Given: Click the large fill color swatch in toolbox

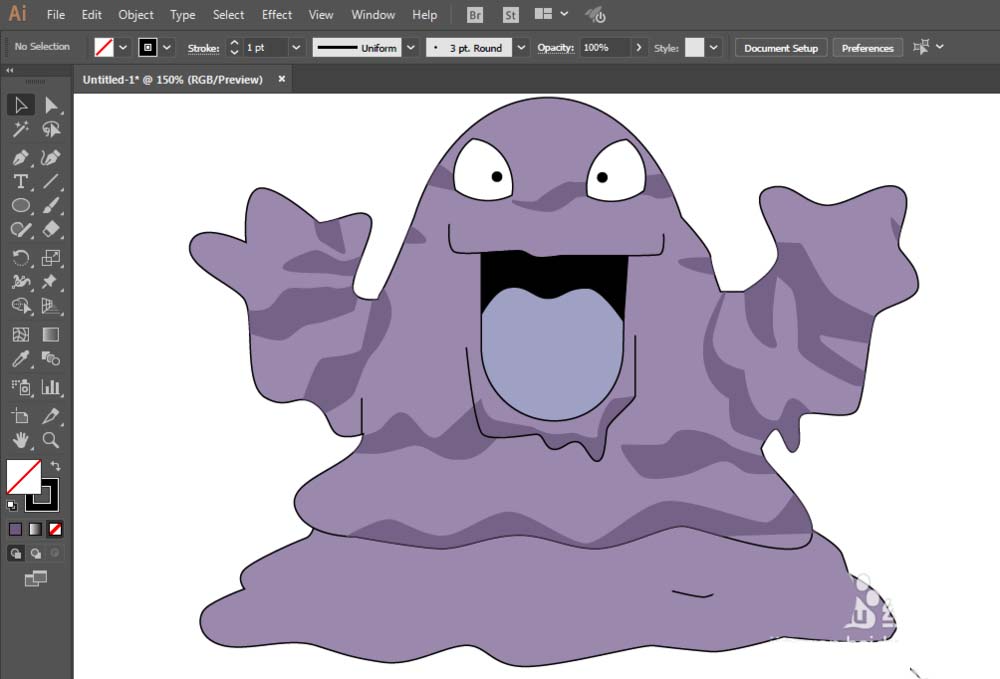Looking at the screenshot, I should 23,476.
